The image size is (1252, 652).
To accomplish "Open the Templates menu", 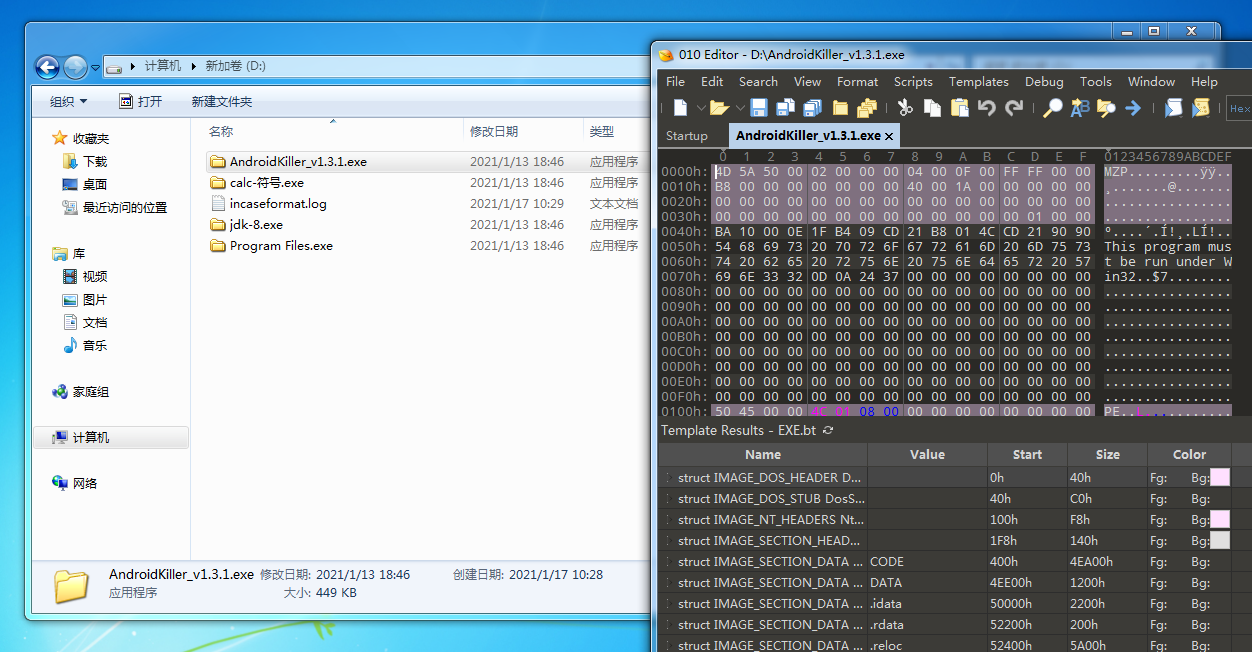I will [979, 82].
